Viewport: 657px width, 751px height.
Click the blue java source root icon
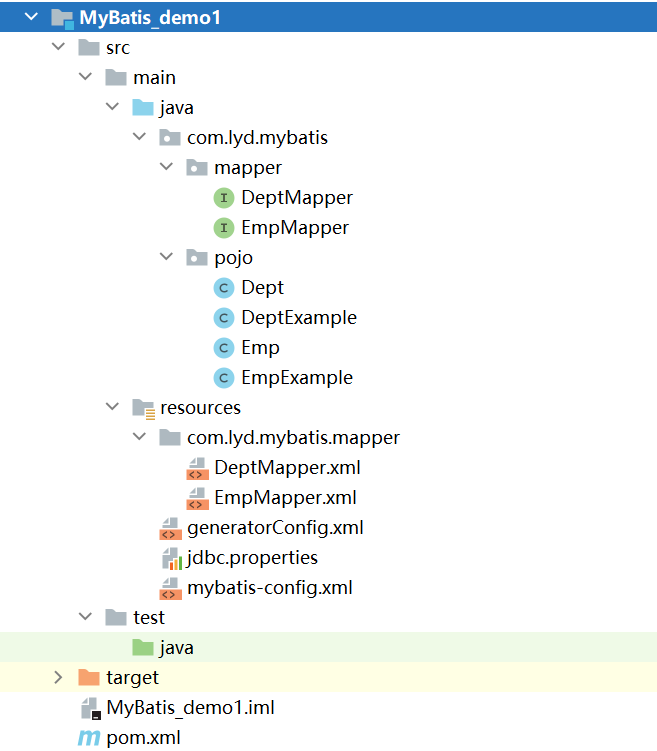click(143, 107)
